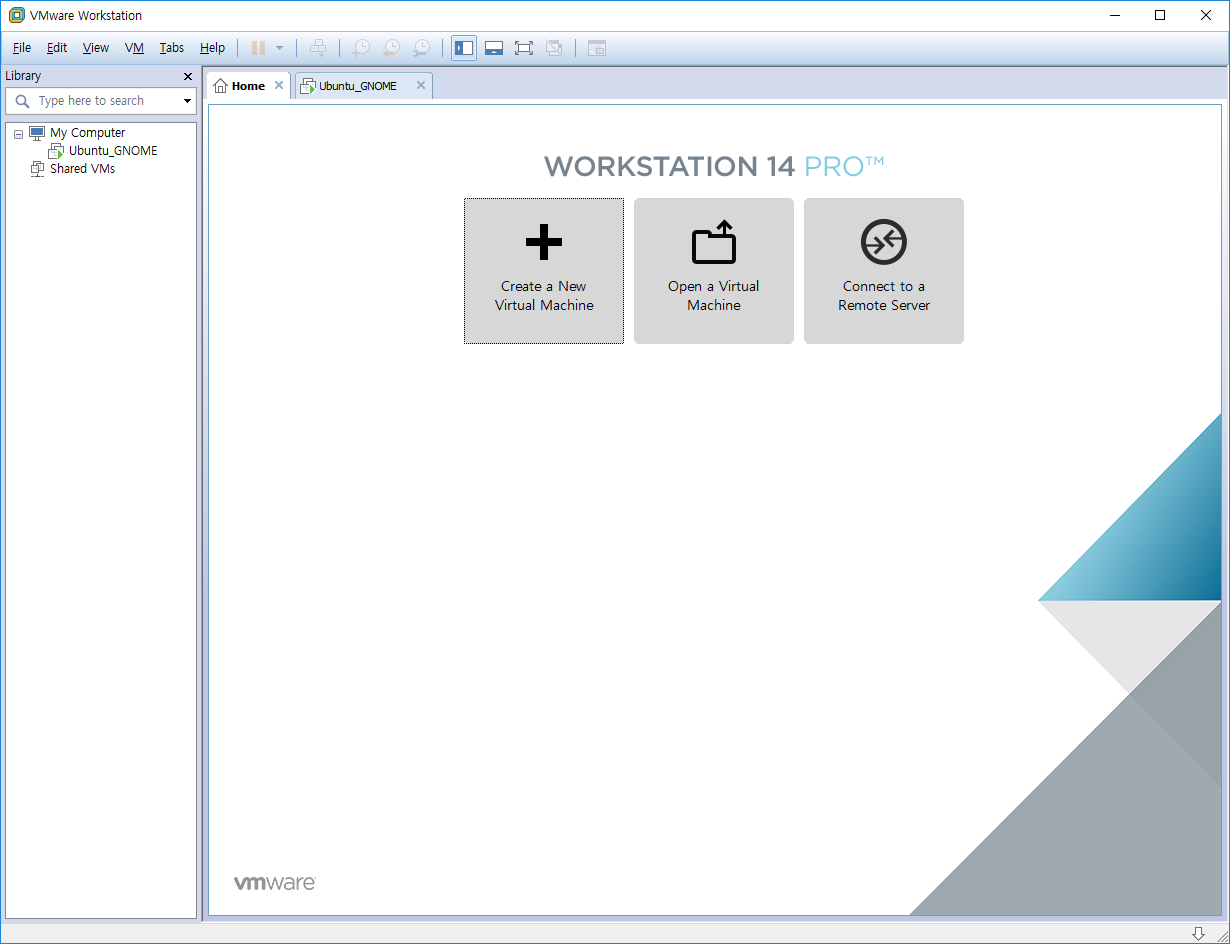Switch to the Ubuntu_GNOME tab
1230x944 pixels.
[364, 86]
